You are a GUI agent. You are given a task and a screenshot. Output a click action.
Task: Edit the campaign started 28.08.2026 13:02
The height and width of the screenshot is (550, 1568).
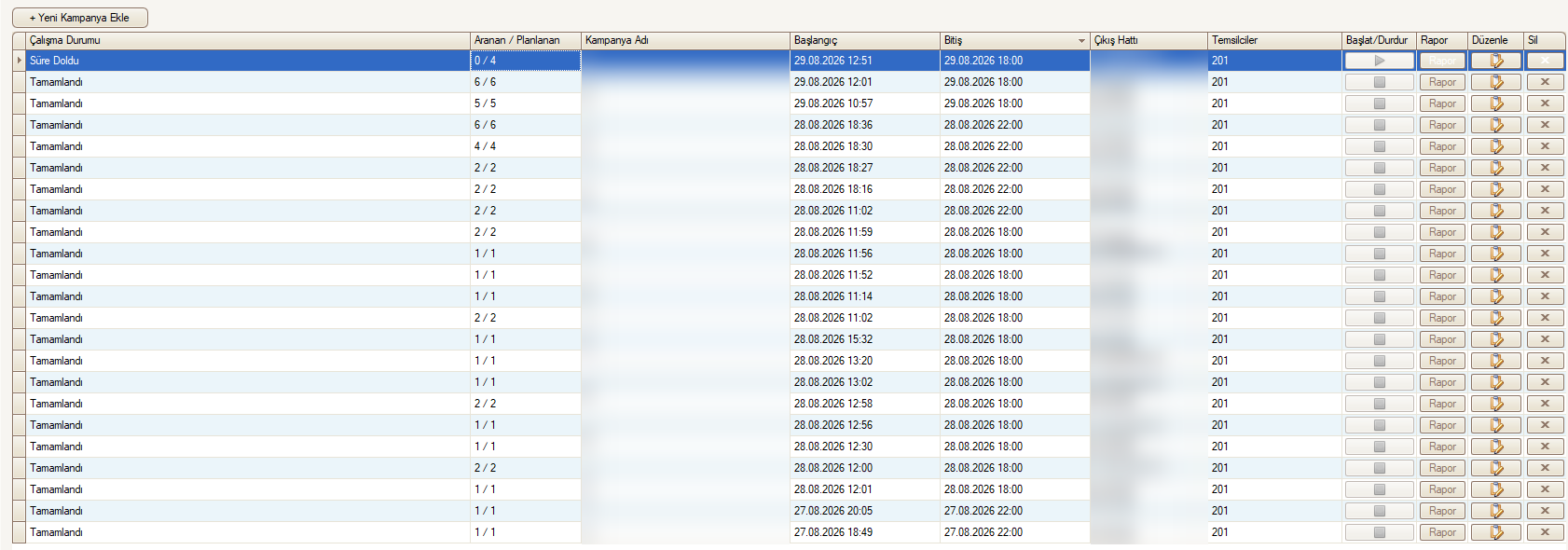click(1496, 382)
